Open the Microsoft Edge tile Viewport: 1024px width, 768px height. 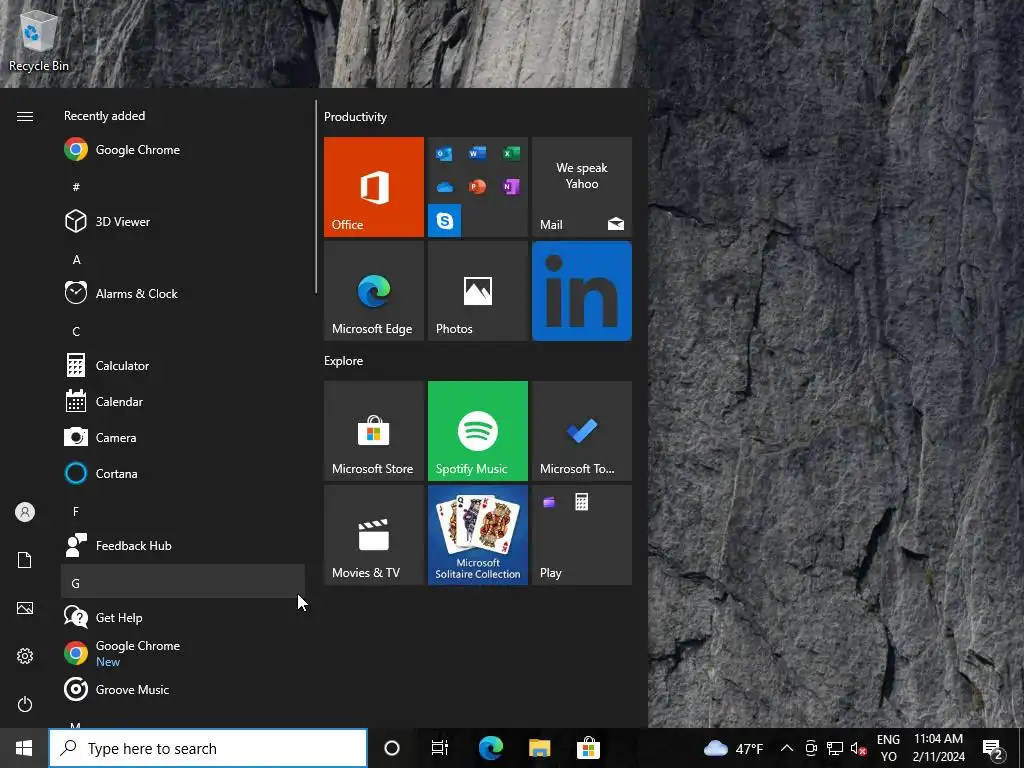pyautogui.click(x=374, y=291)
